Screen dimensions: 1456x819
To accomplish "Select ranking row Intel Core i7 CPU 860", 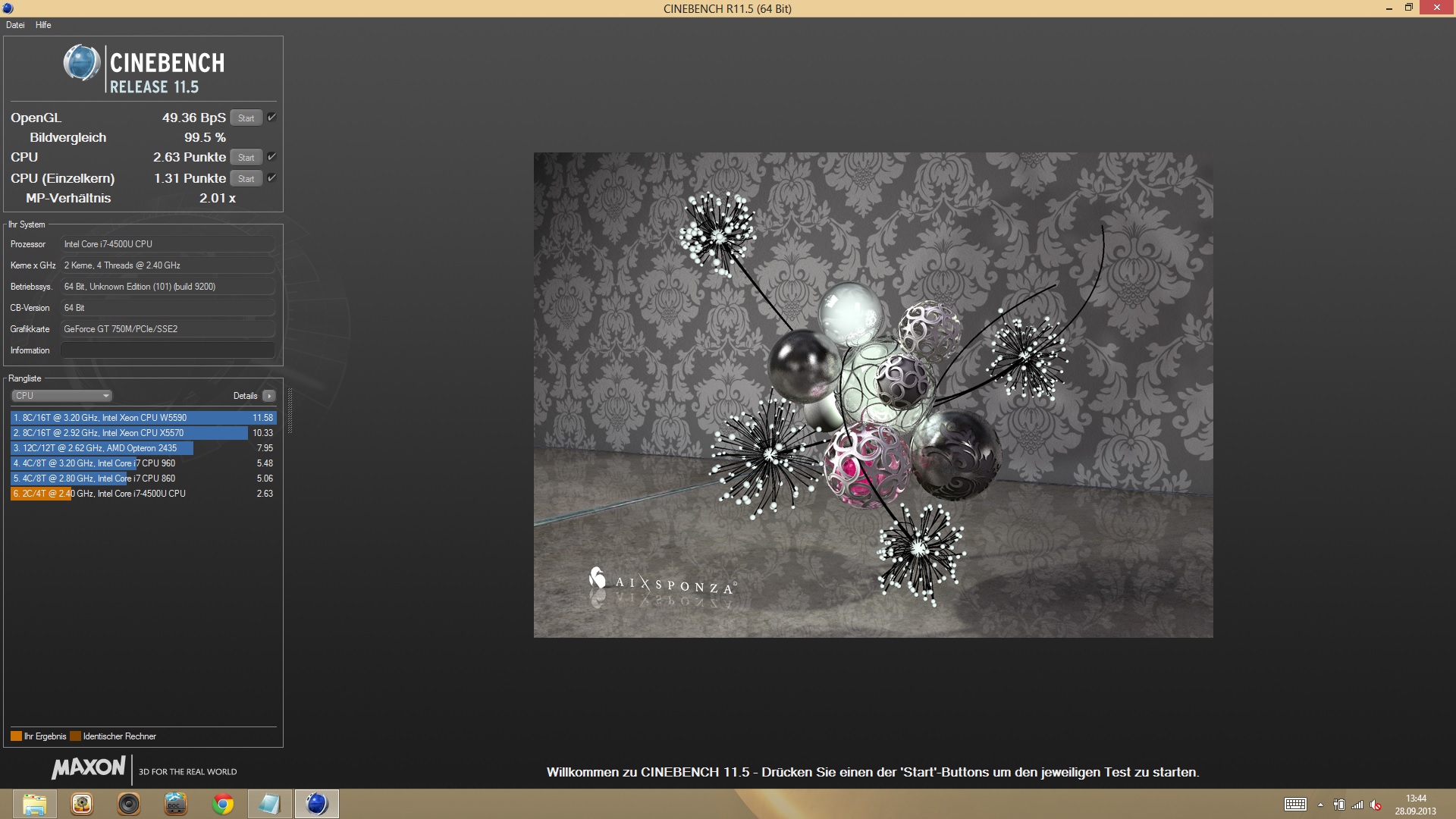I will coord(143,479).
